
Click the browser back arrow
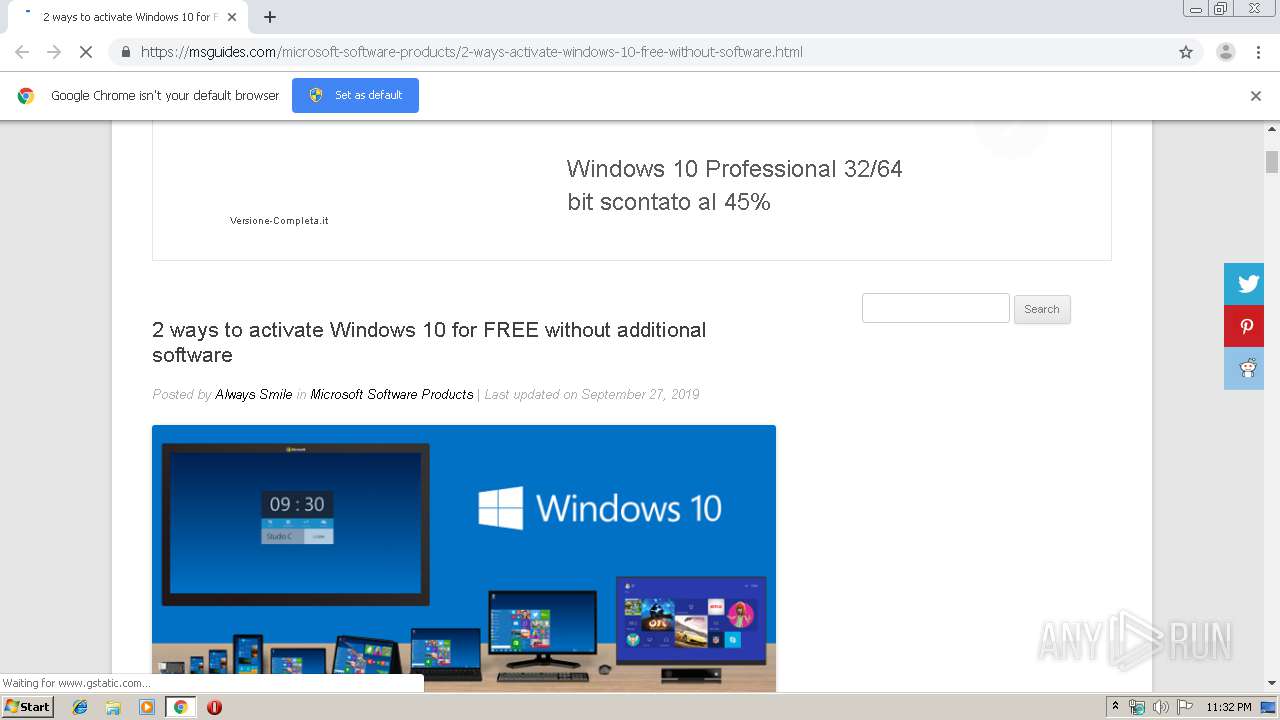[22, 52]
